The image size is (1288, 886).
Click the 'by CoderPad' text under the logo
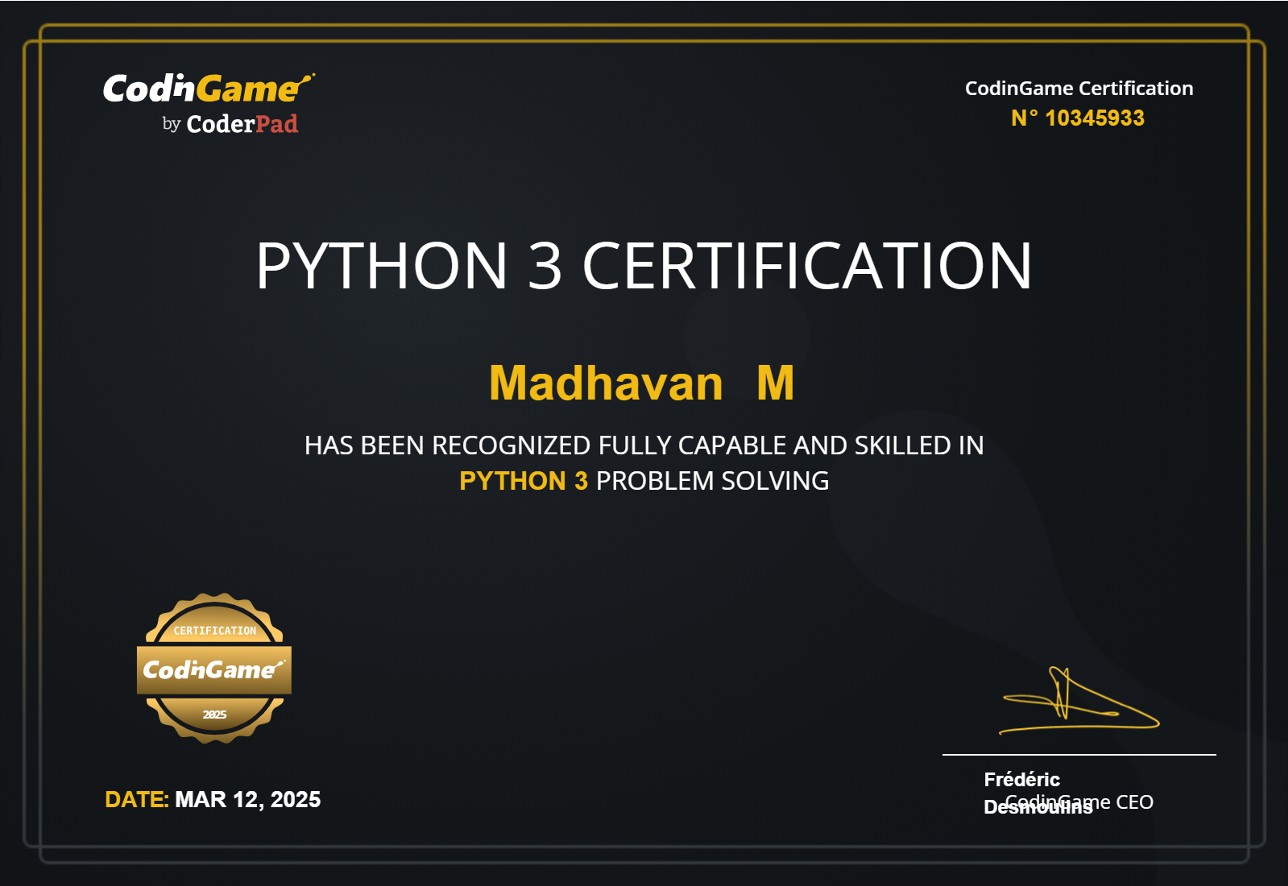click(x=230, y=125)
